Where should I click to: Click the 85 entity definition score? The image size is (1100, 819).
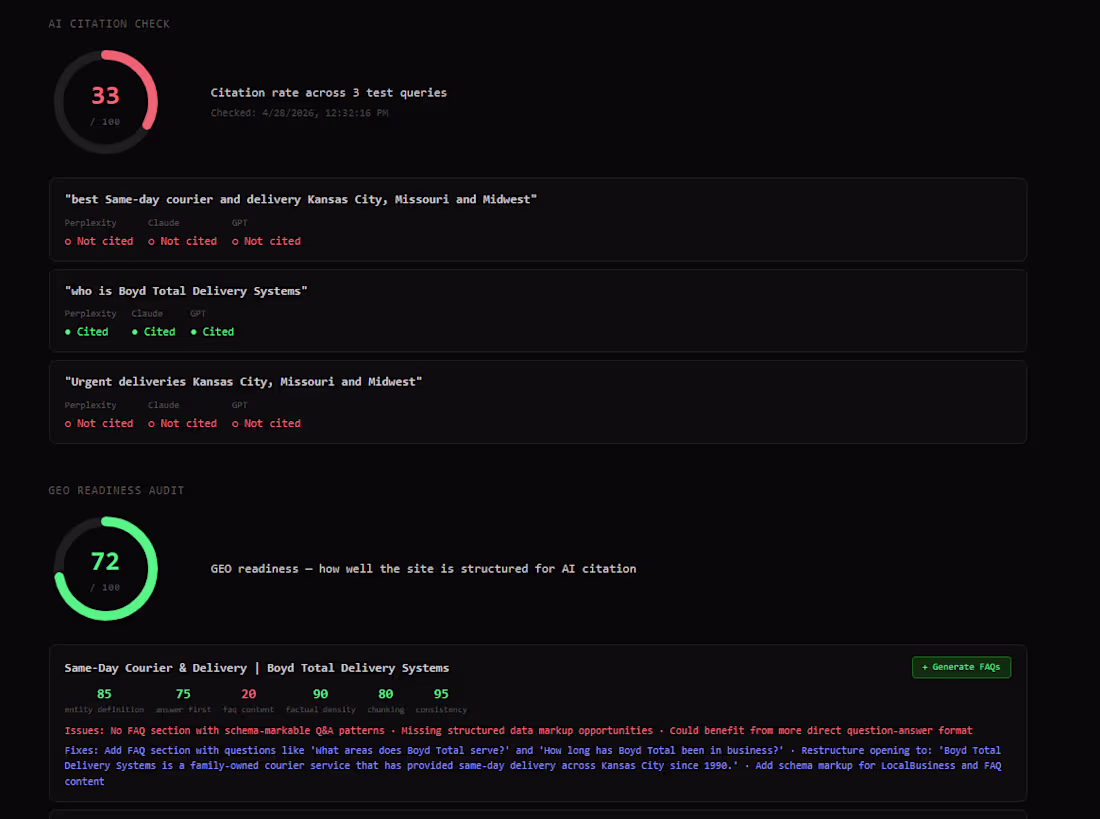coord(104,694)
